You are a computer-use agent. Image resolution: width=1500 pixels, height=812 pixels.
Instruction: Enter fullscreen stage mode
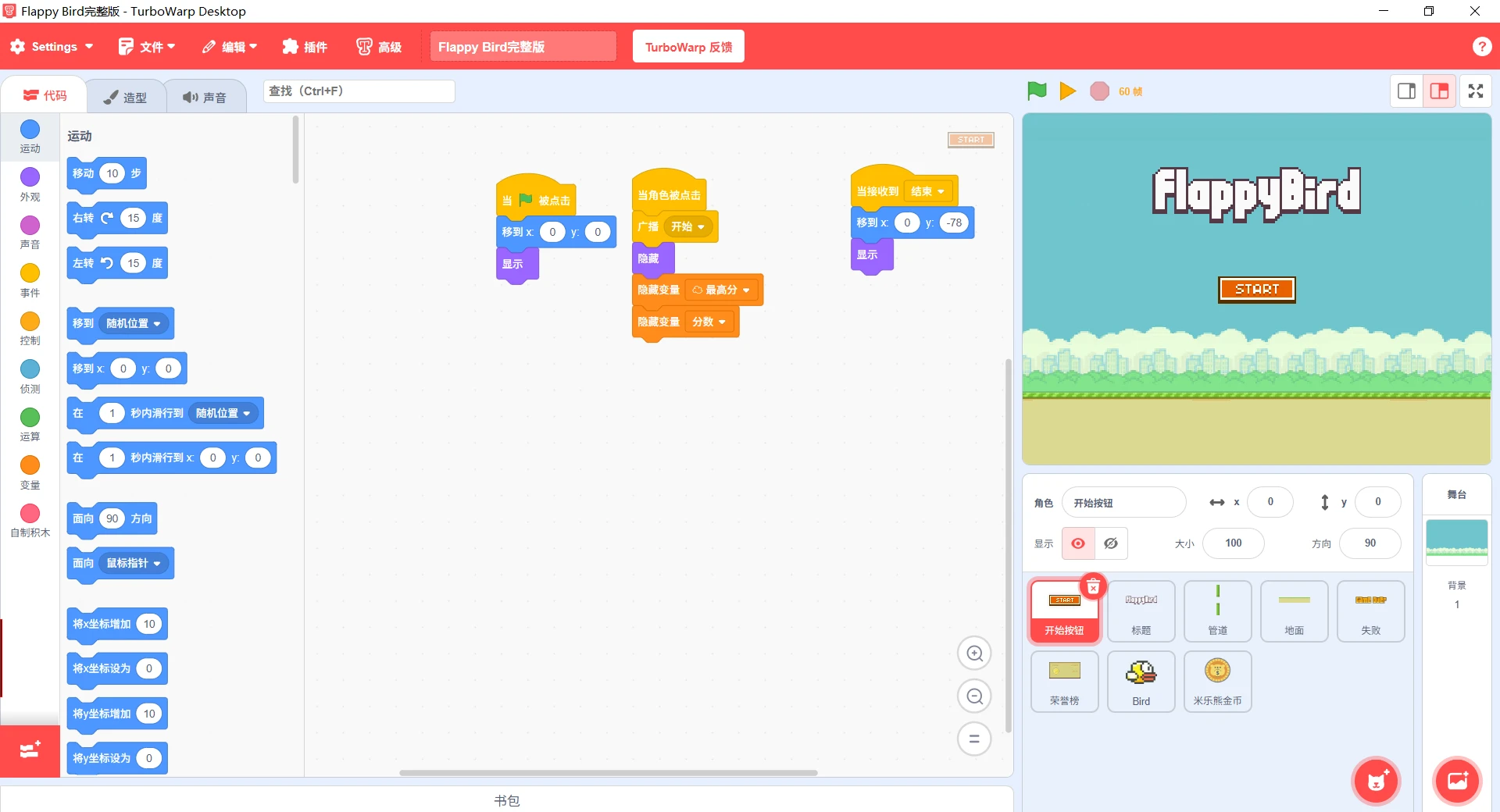[1475, 91]
